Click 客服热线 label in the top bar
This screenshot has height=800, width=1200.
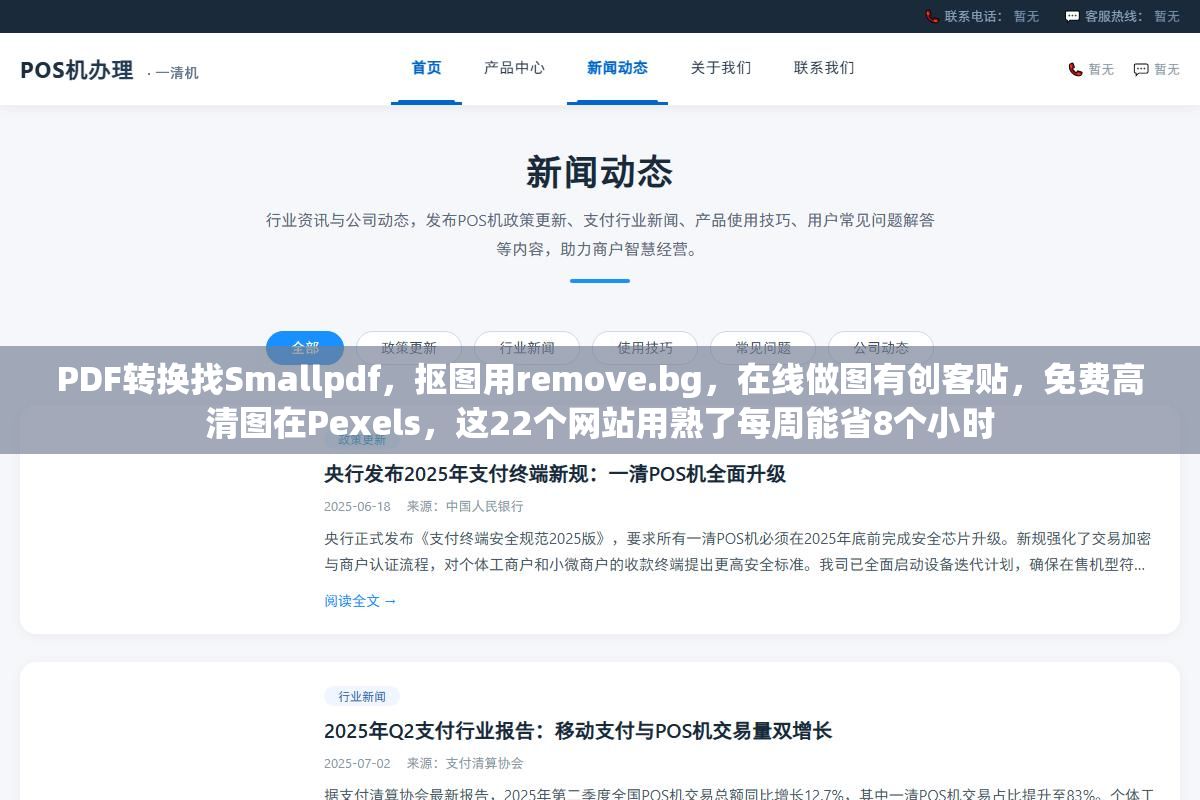pyautogui.click(x=1115, y=16)
